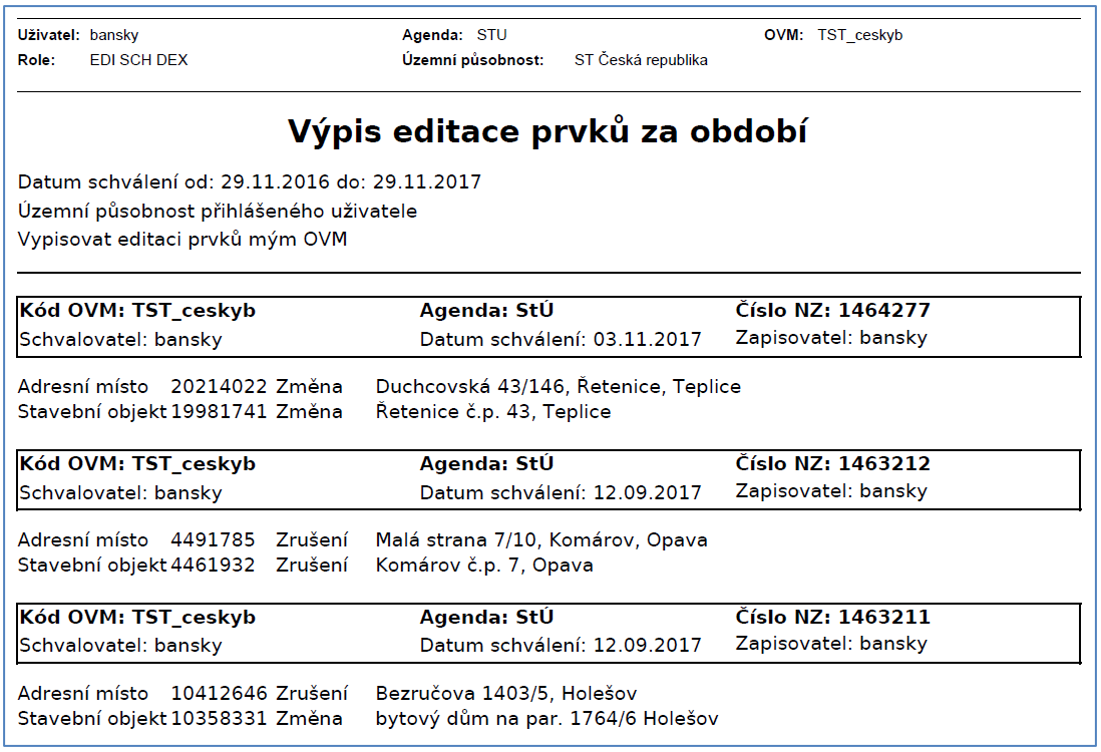Click the entry Komárov č.p. 7, Opava
The height and width of the screenshot is (752, 1101).
(484, 565)
